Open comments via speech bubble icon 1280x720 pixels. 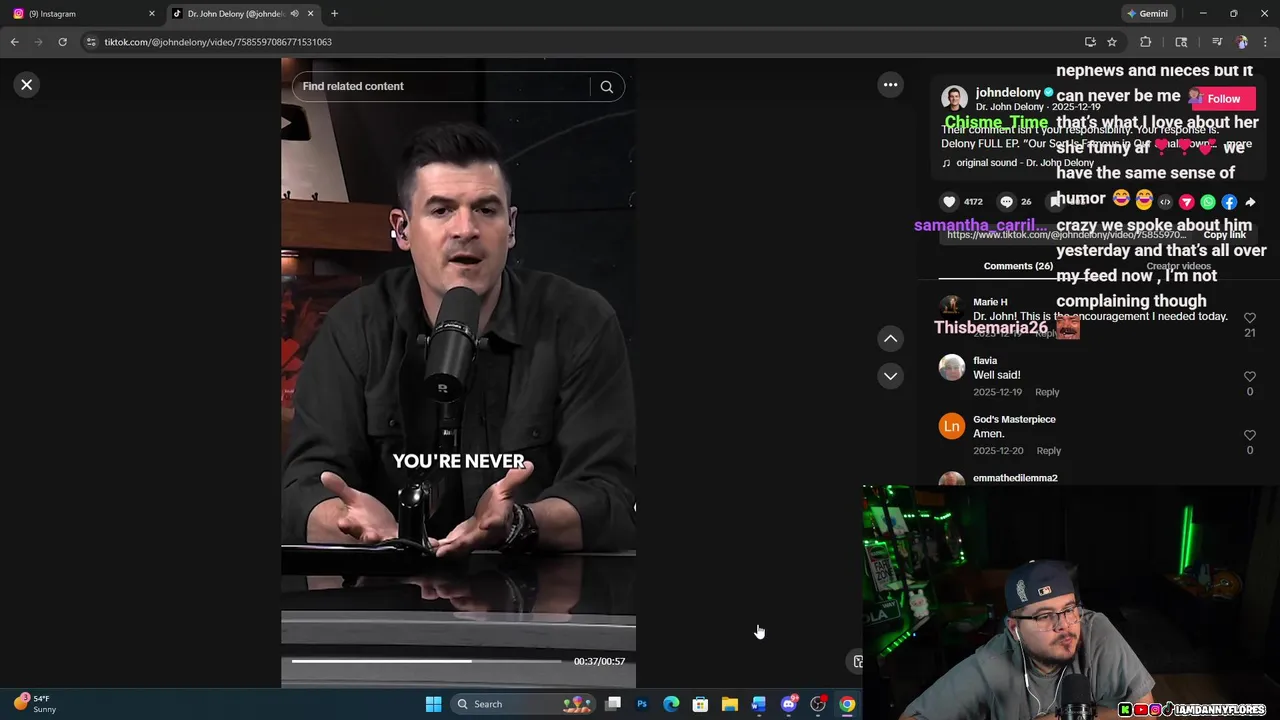[1006, 202]
